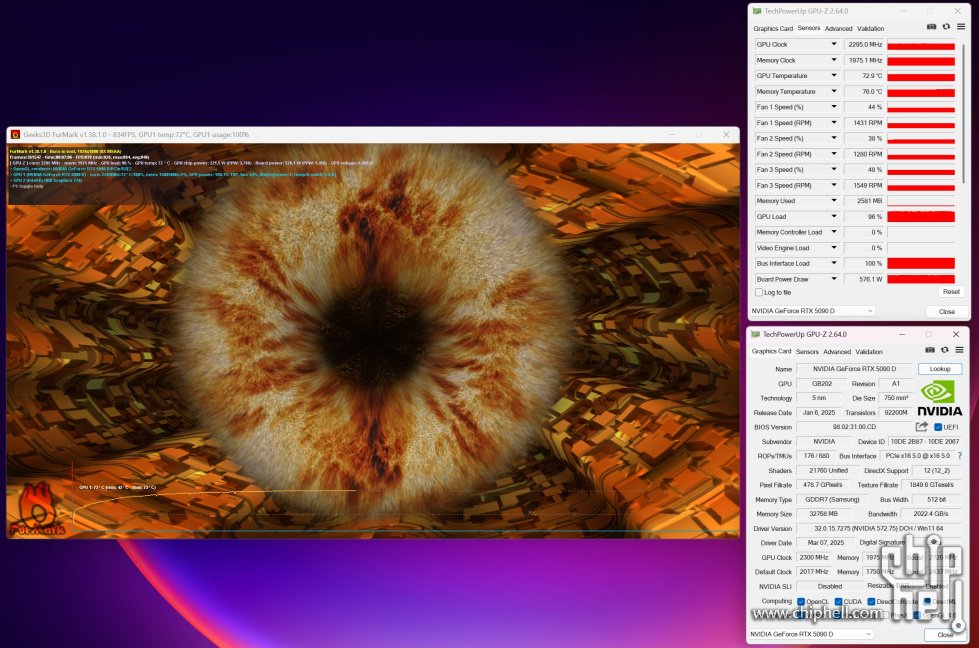Open GPU Load sensor dropdown arrow
979x648 pixels.
pos(834,216)
